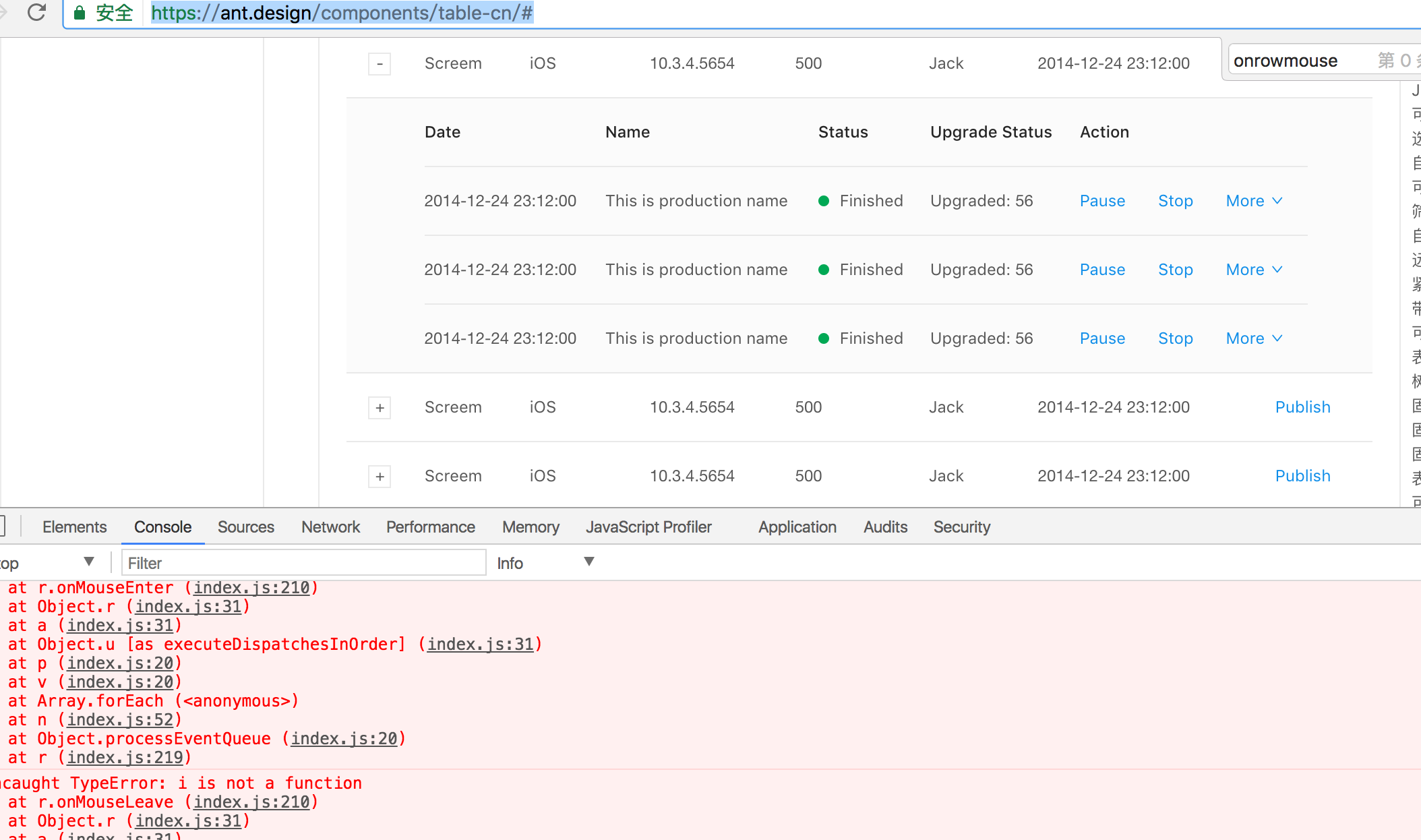Expand the second Screem row
The width and height of the screenshot is (1421, 840).
pyautogui.click(x=380, y=408)
